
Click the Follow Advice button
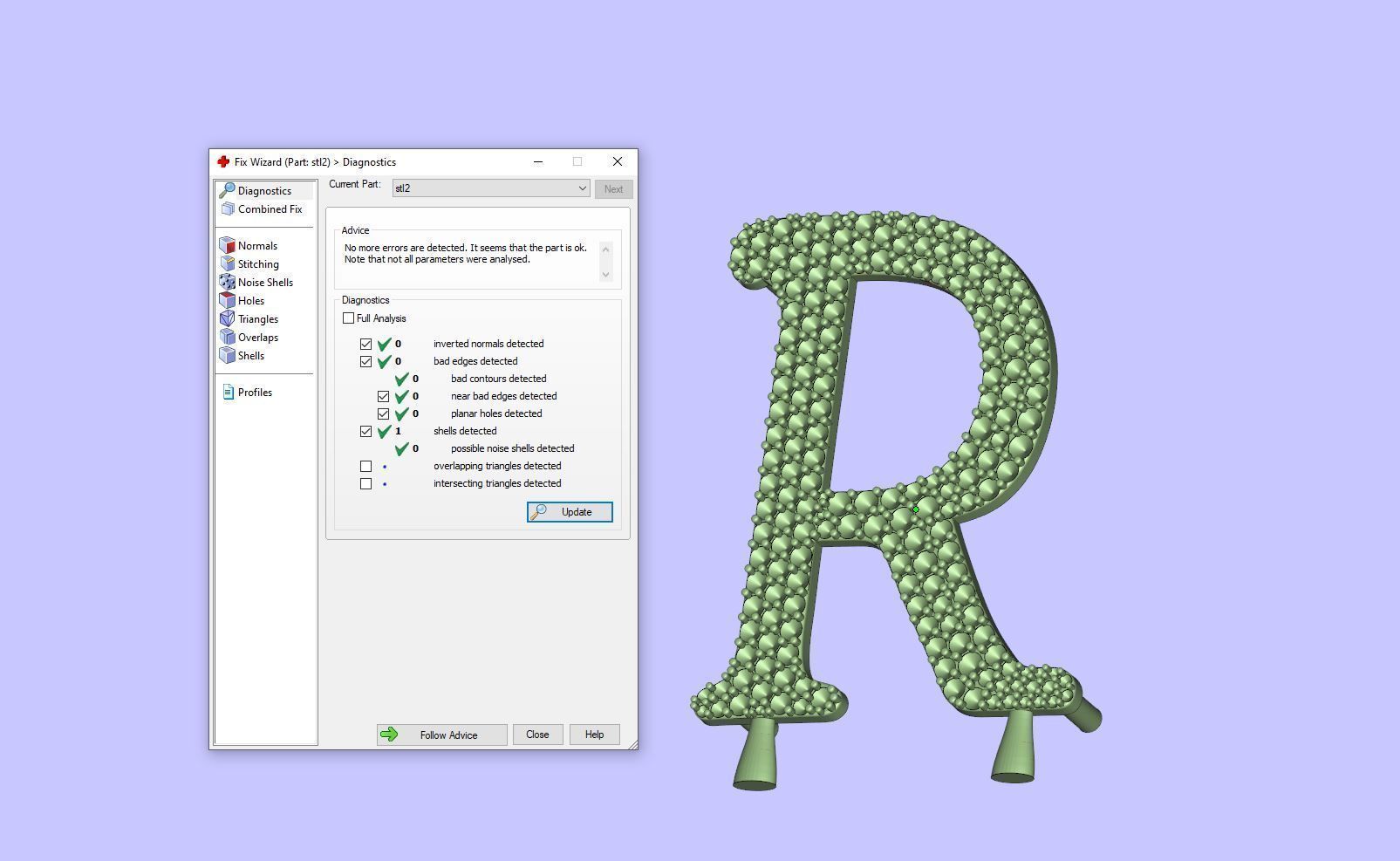coord(441,735)
